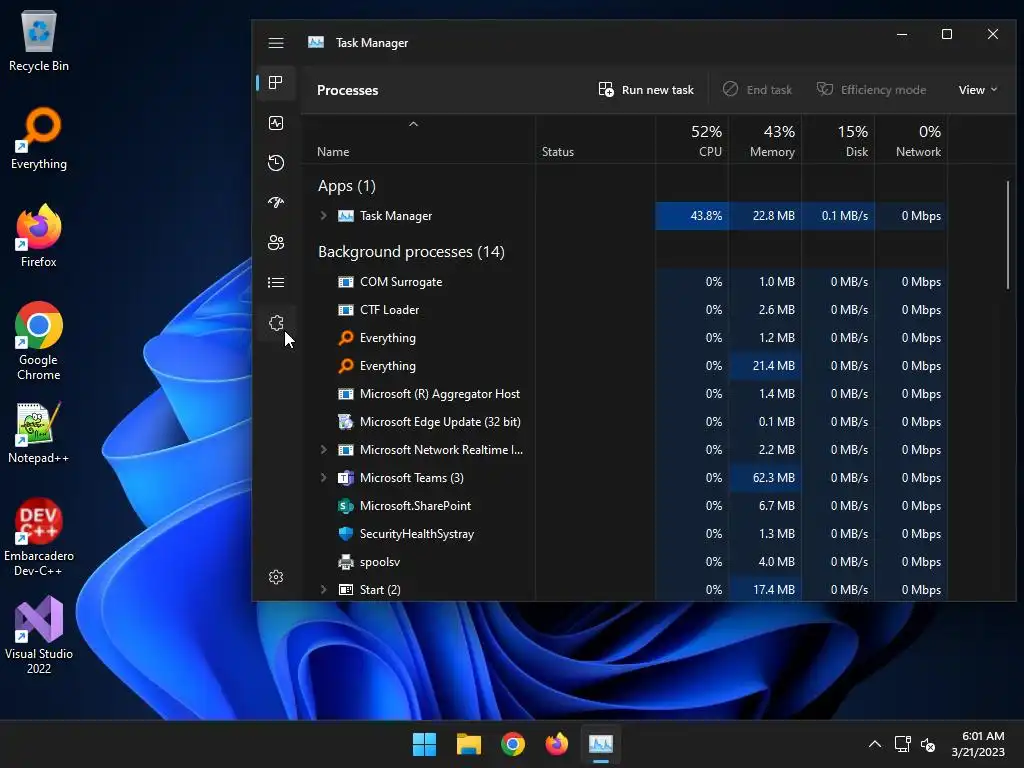Sort processes by the CPU column
The image size is (1024, 768).
692,140
